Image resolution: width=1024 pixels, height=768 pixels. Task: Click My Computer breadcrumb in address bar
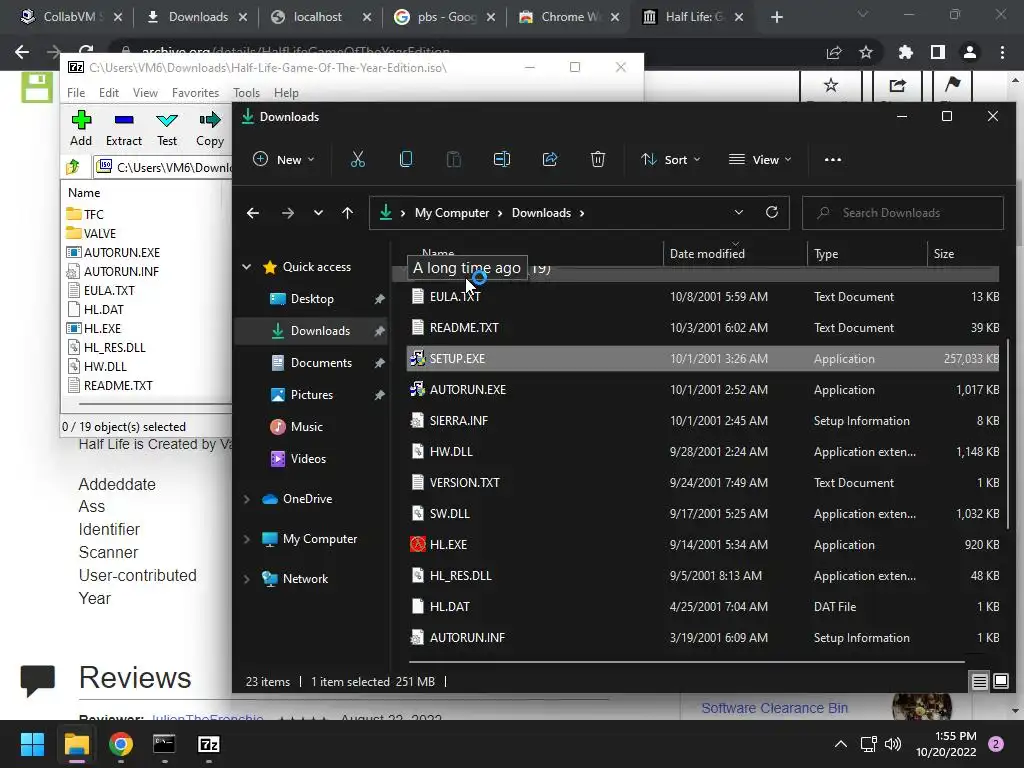[x=452, y=213]
